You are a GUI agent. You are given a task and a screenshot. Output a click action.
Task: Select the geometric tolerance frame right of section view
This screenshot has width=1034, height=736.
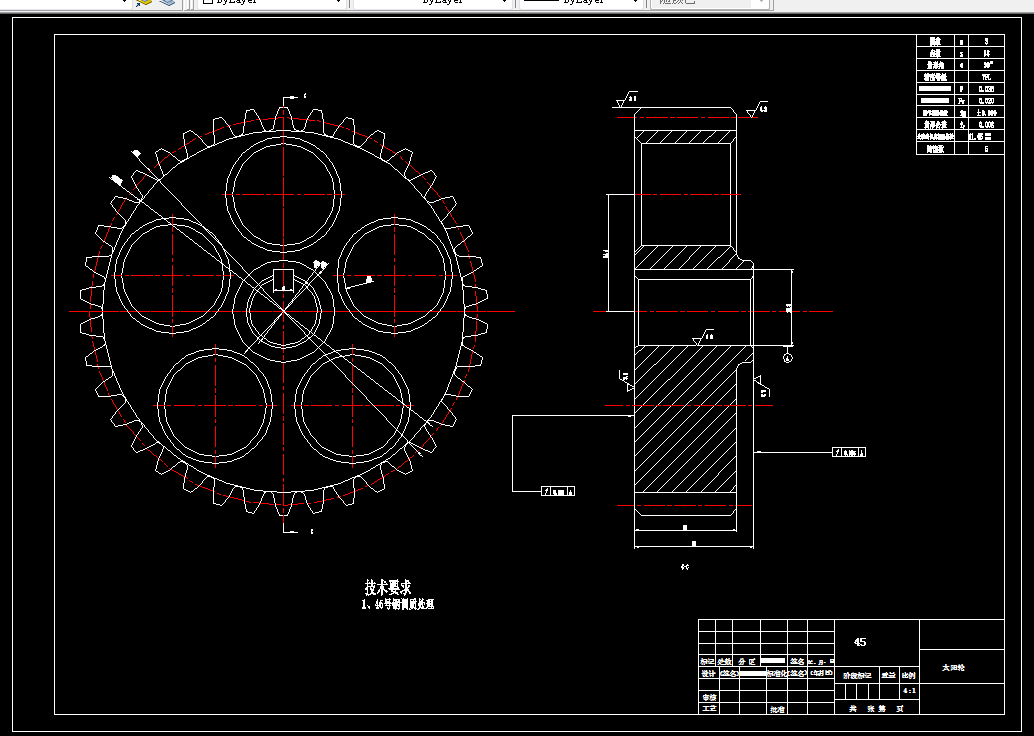pos(849,452)
